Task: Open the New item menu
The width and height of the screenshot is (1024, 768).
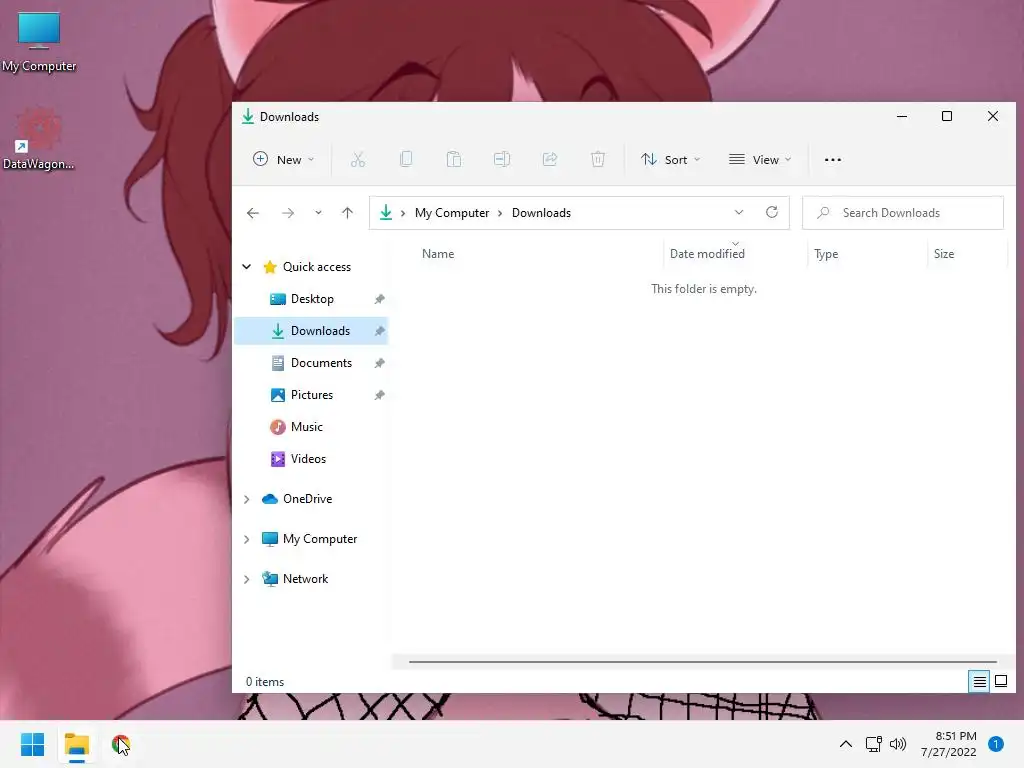Action: (283, 159)
